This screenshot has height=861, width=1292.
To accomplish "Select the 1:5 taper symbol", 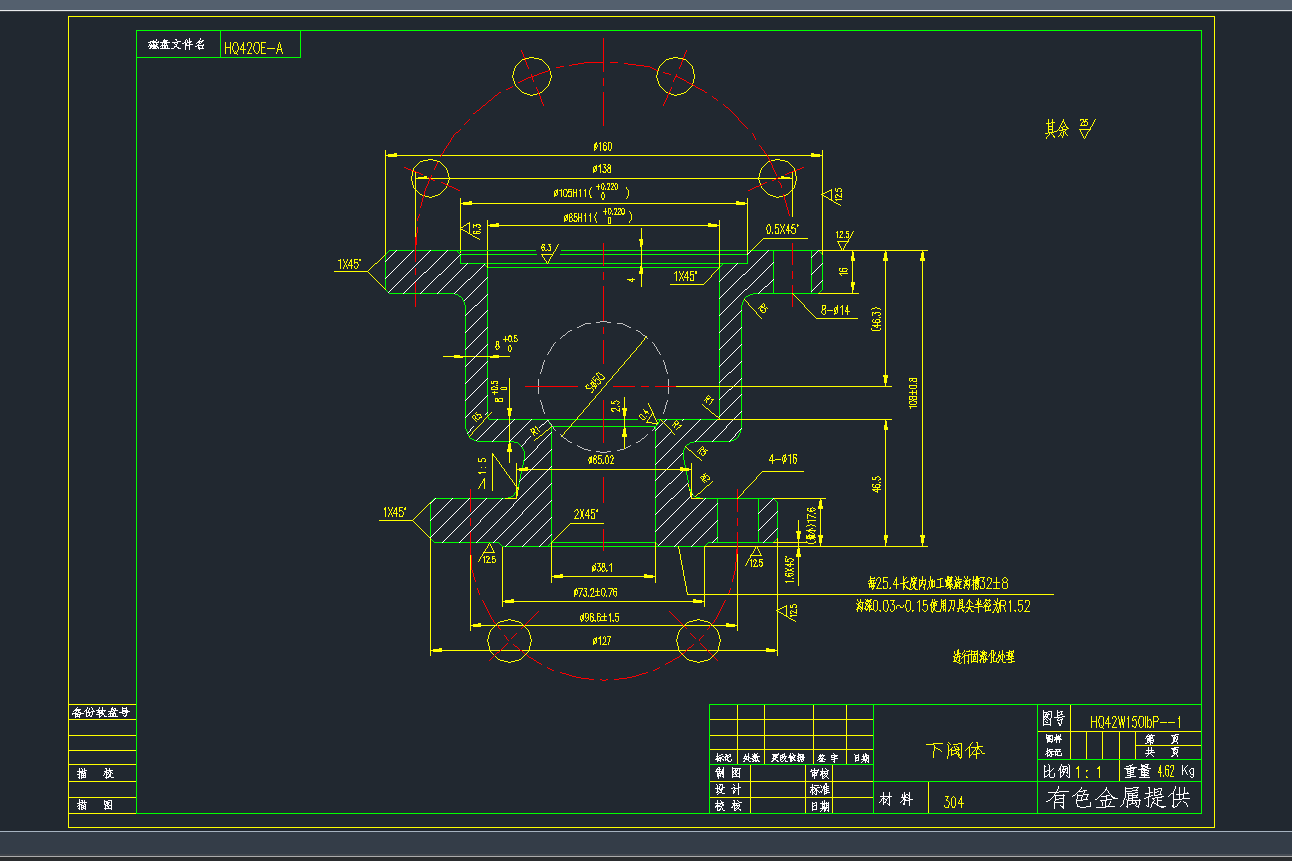I will click(x=483, y=468).
